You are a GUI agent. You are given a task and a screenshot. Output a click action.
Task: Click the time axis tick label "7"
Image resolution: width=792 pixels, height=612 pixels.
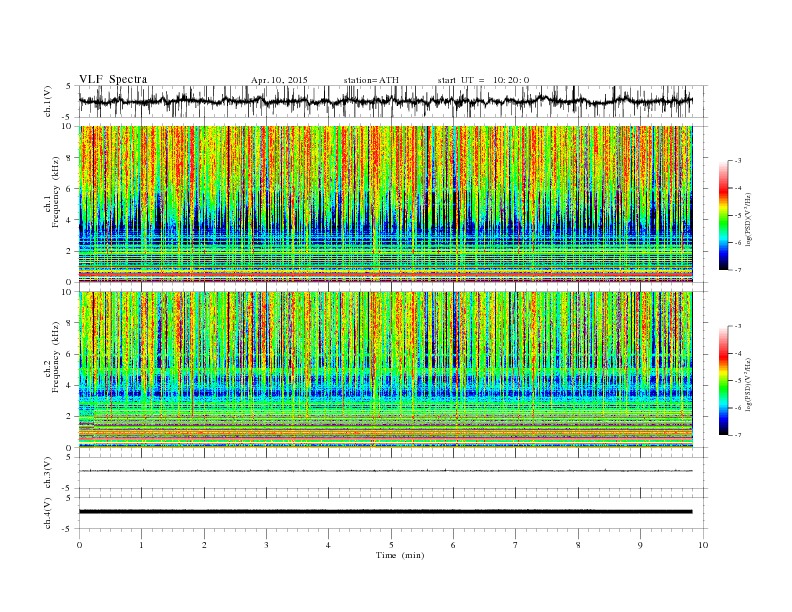coord(516,545)
